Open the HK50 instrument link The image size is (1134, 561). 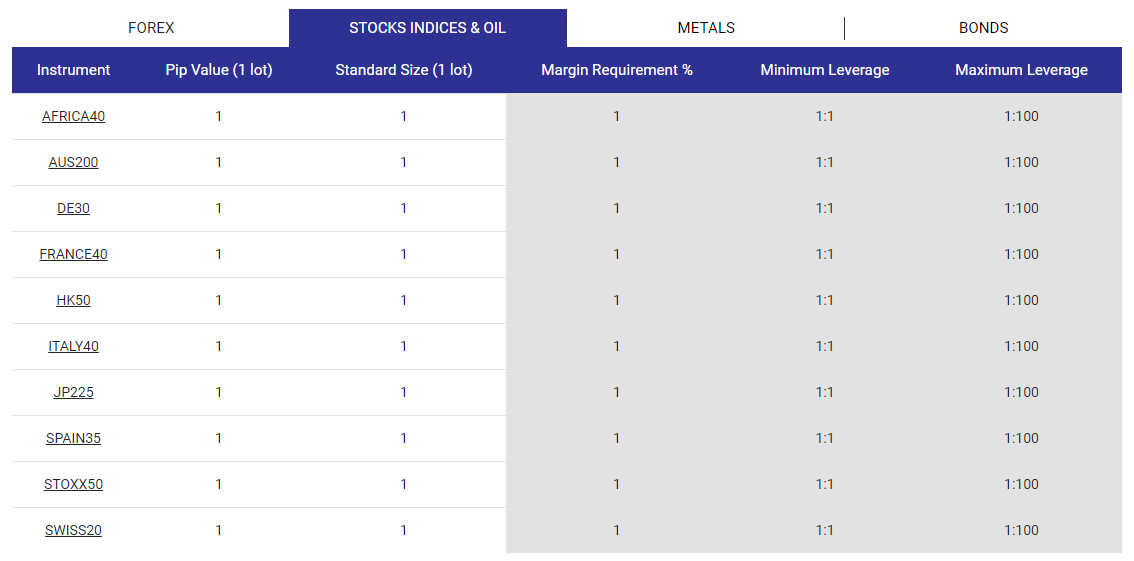[73, 300]
